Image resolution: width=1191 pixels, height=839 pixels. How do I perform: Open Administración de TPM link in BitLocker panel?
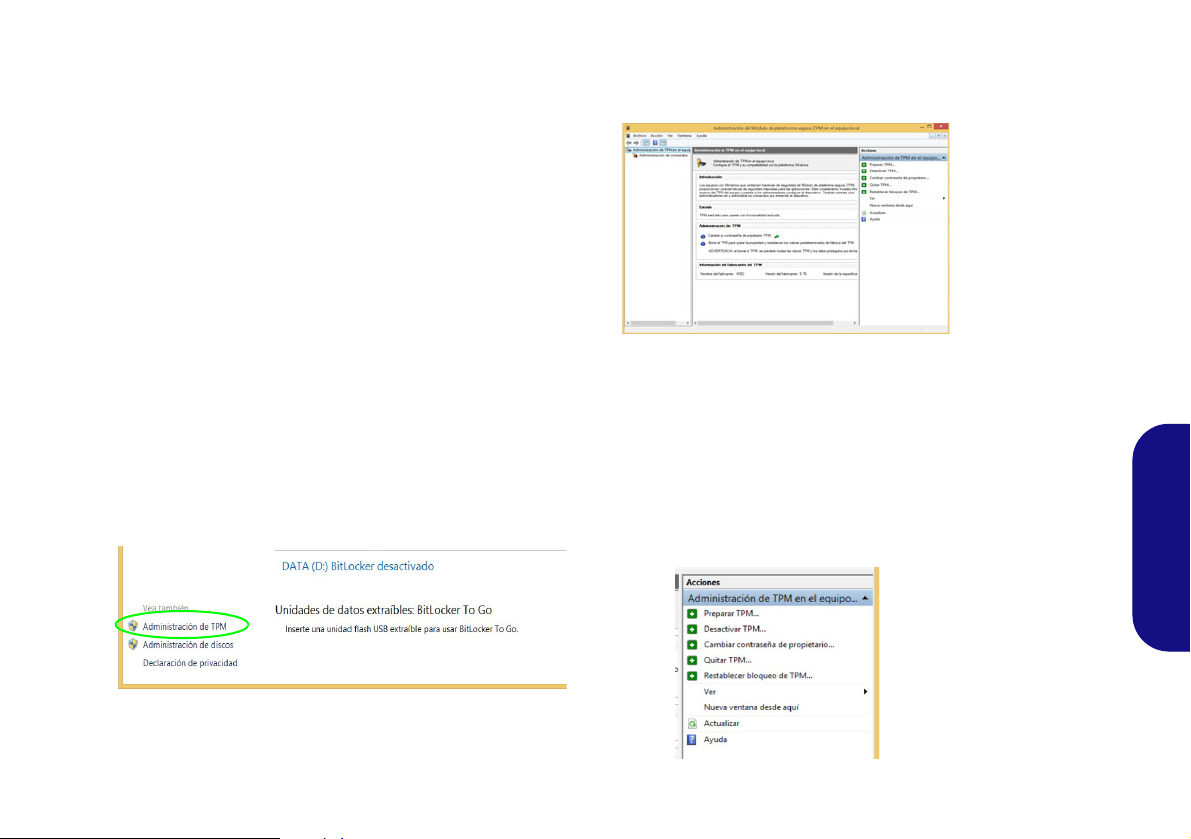[x=185, y=626]
